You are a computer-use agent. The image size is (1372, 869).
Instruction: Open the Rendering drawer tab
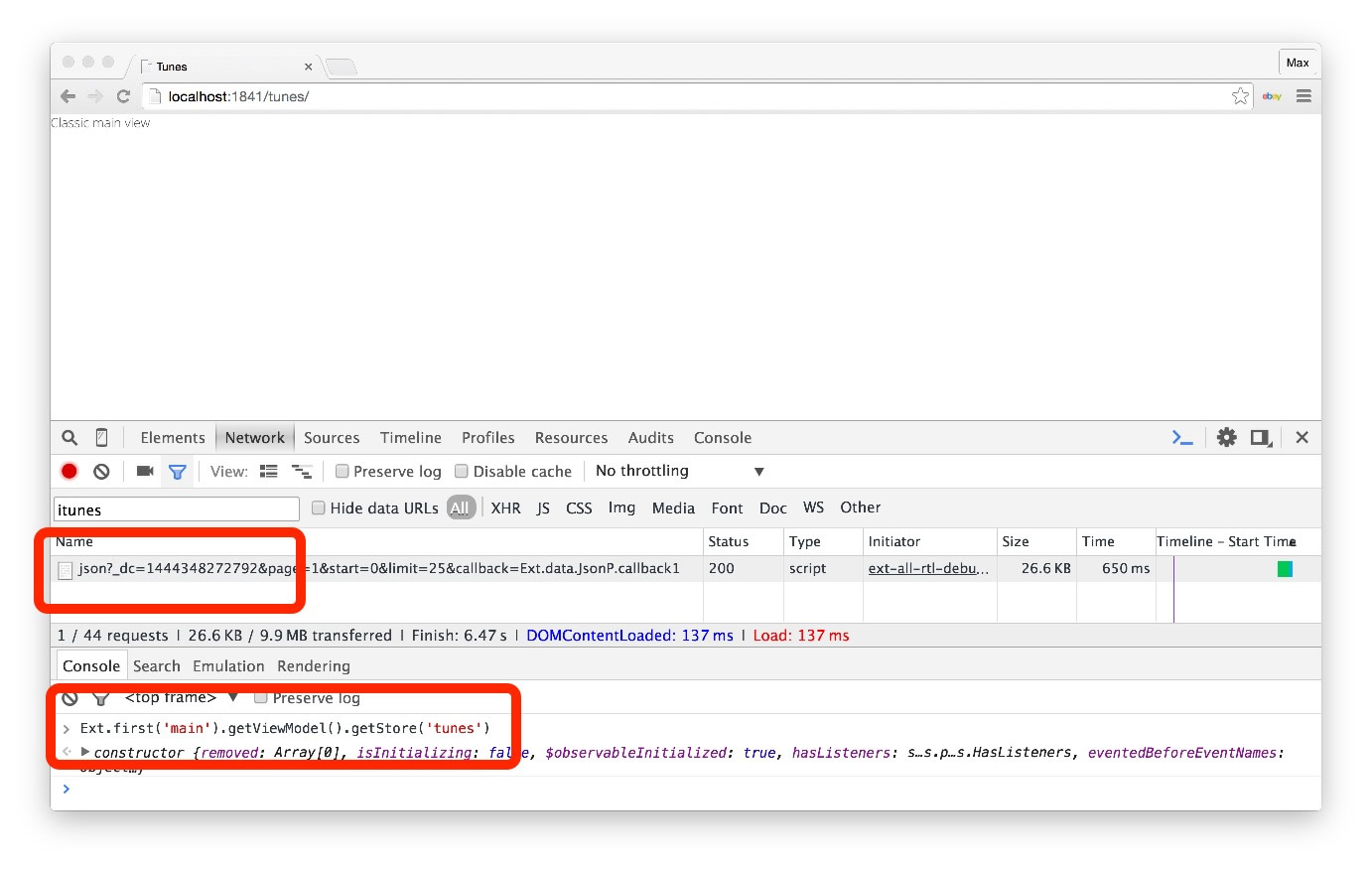[313, 666]
